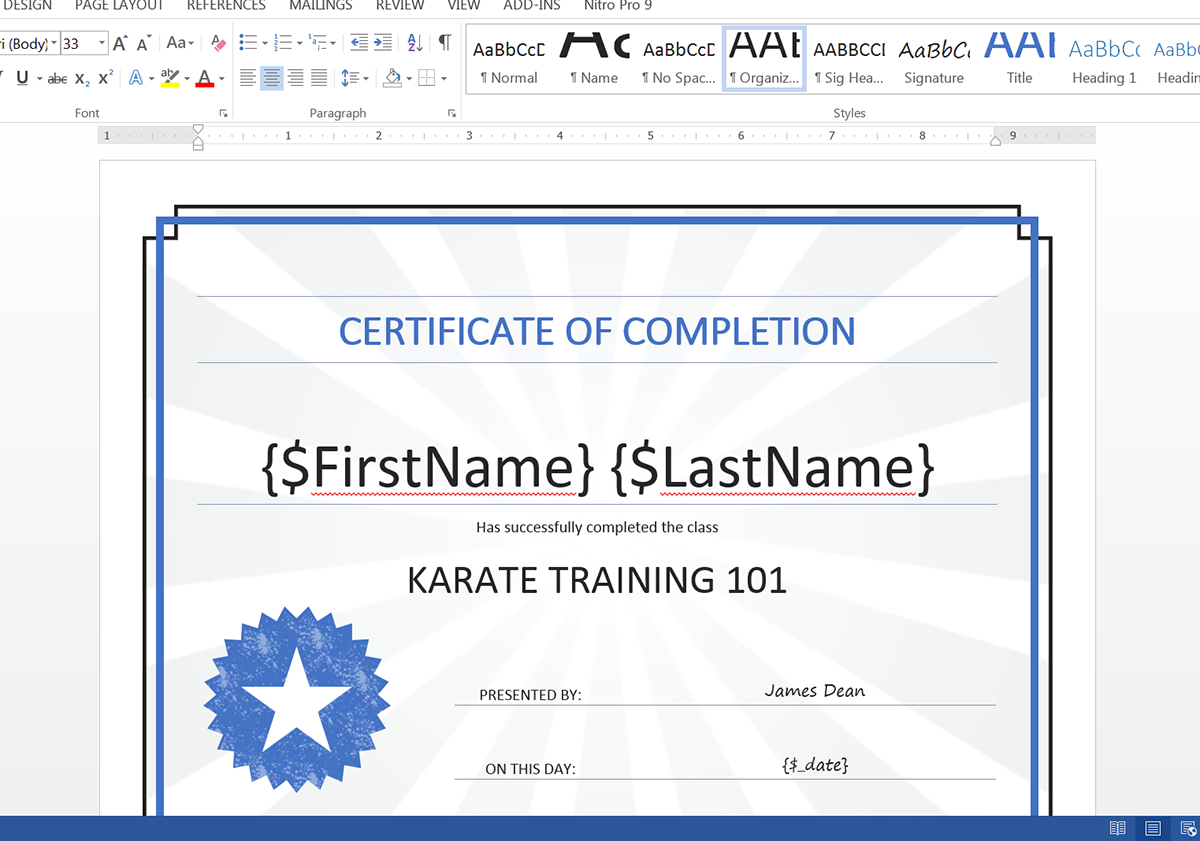Screen dimensions: 1200x841
Task: Open underline style dropdown arrow
Action: [39, 78]
